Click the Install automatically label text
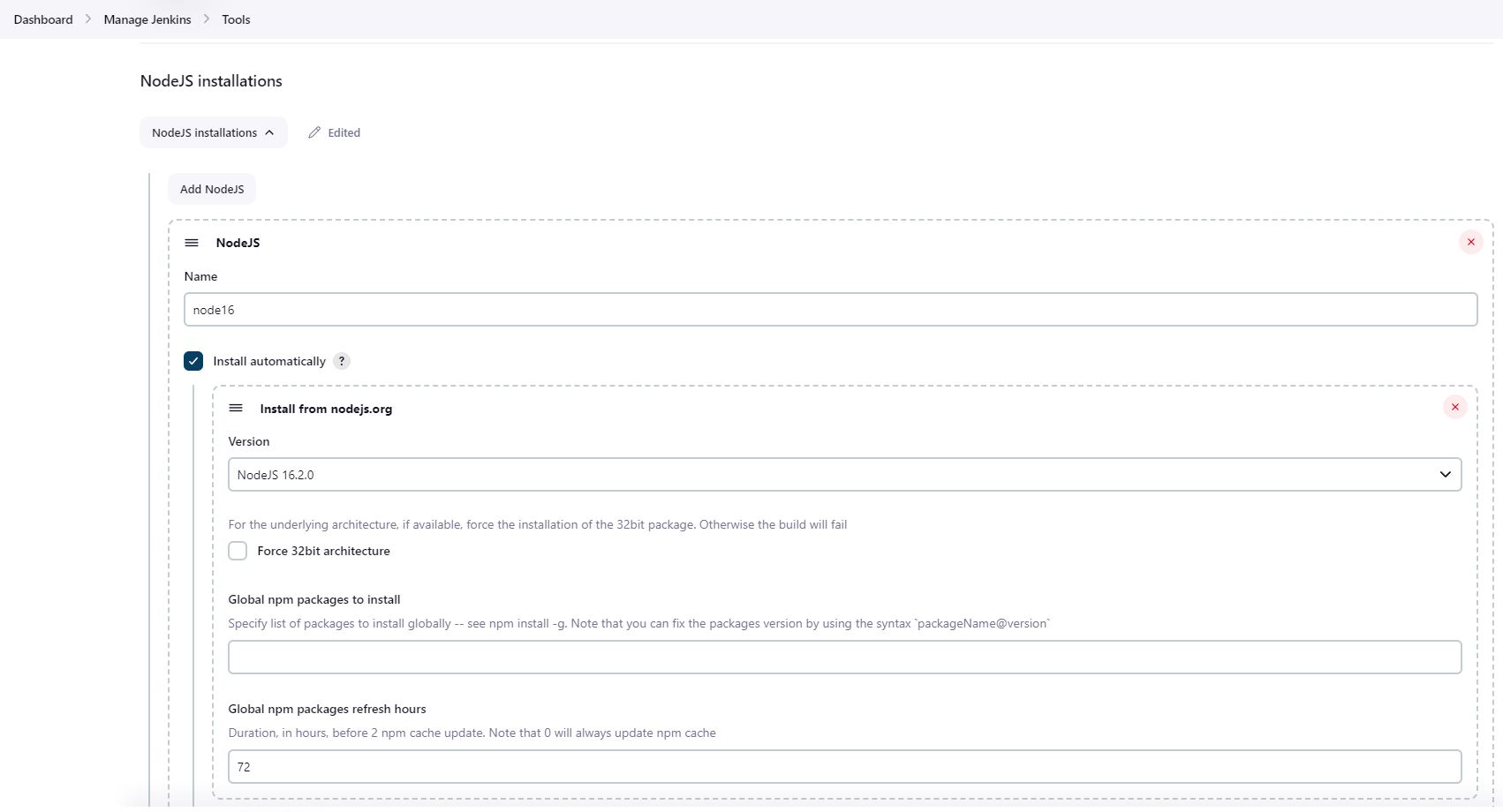 (269, 361)
